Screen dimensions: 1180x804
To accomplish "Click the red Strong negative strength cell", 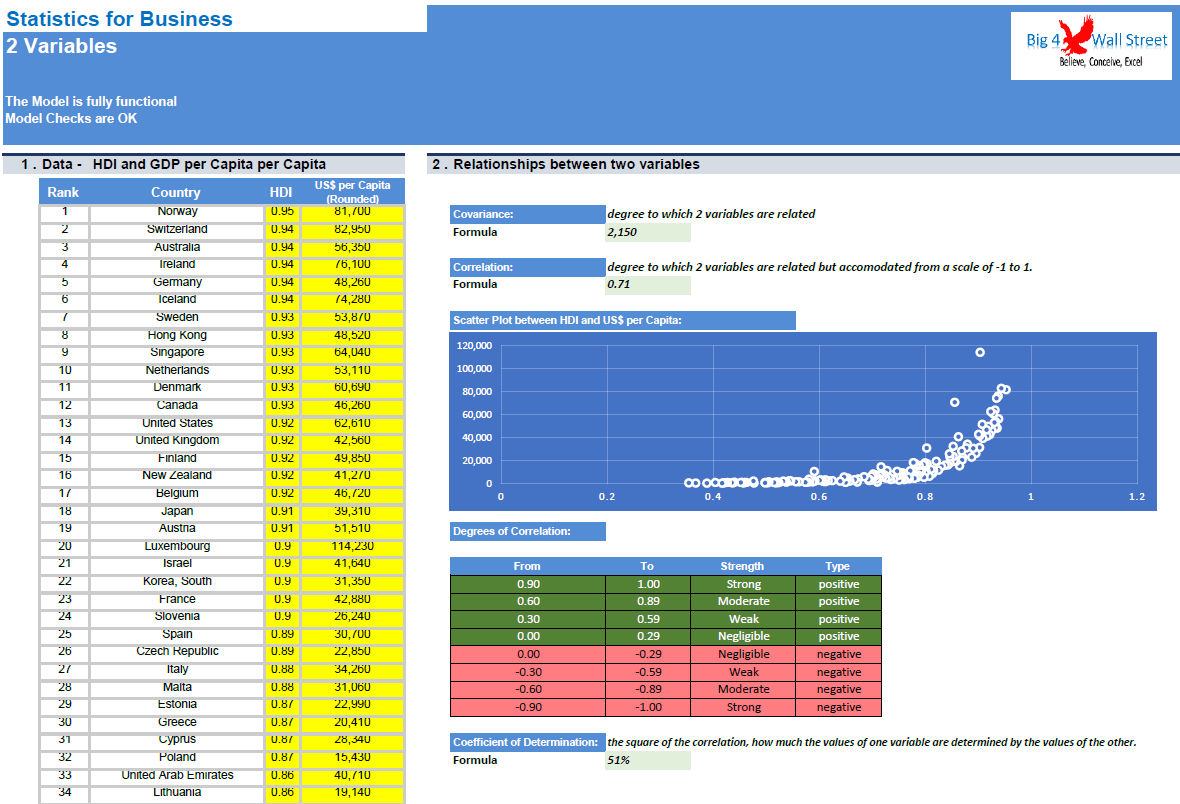I will point(743,708).
